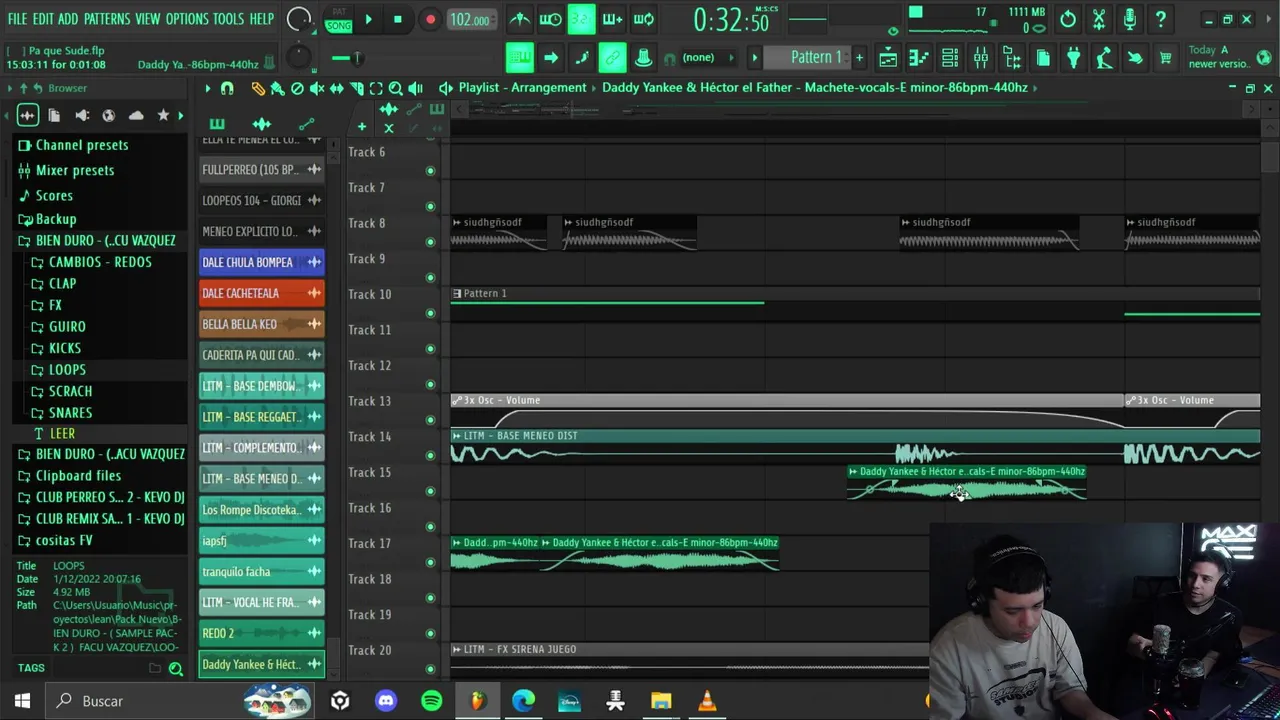Viewport: 1280px width, 720px height.
Task: Show the browser cloud tab icon
Action: 136,115
